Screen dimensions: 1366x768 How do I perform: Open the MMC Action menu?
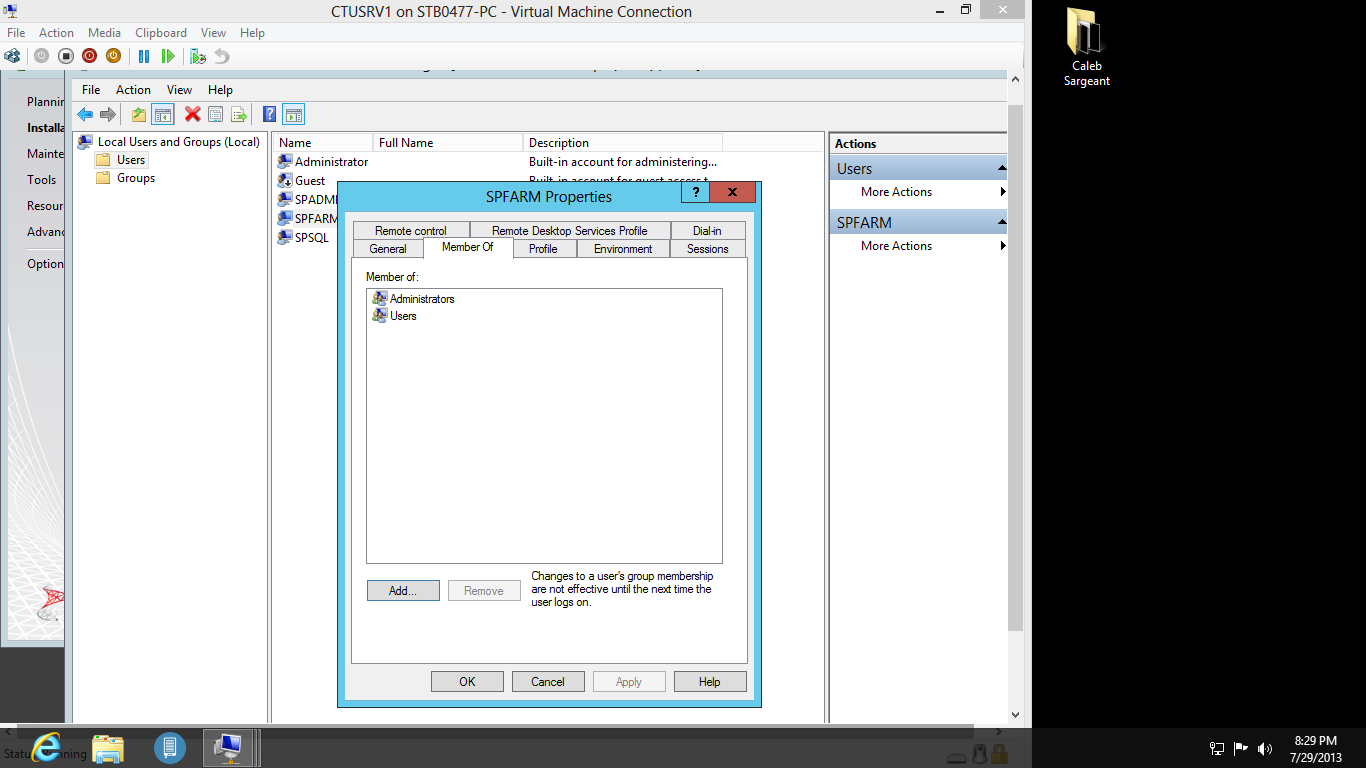(x=133, y=90)
